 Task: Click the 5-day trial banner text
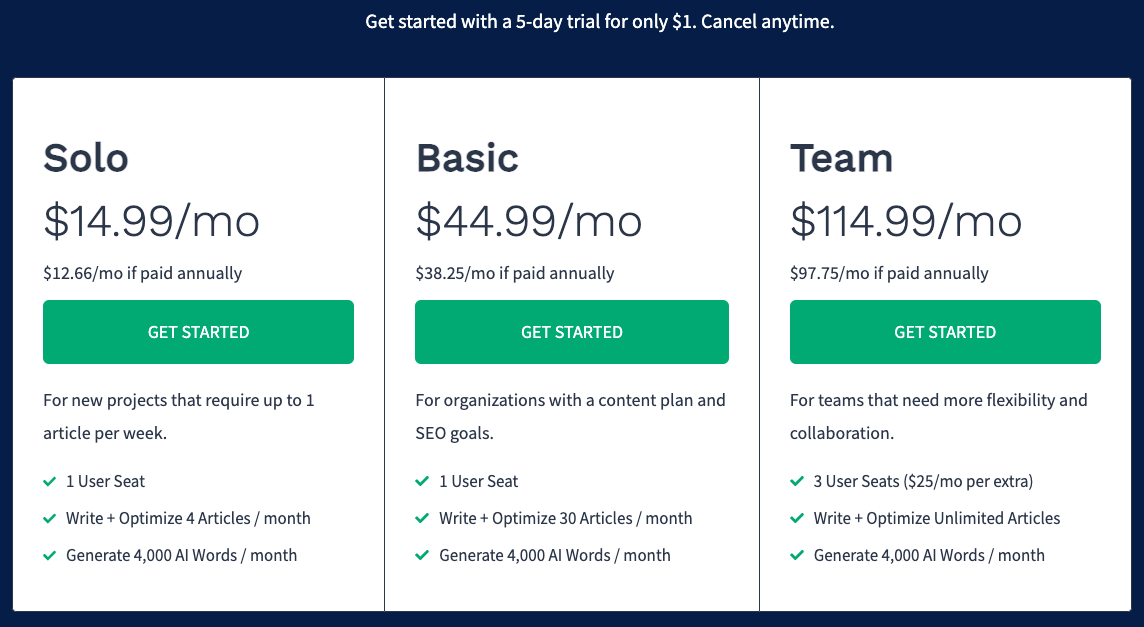pyautogui.click(x=600, y=22)
